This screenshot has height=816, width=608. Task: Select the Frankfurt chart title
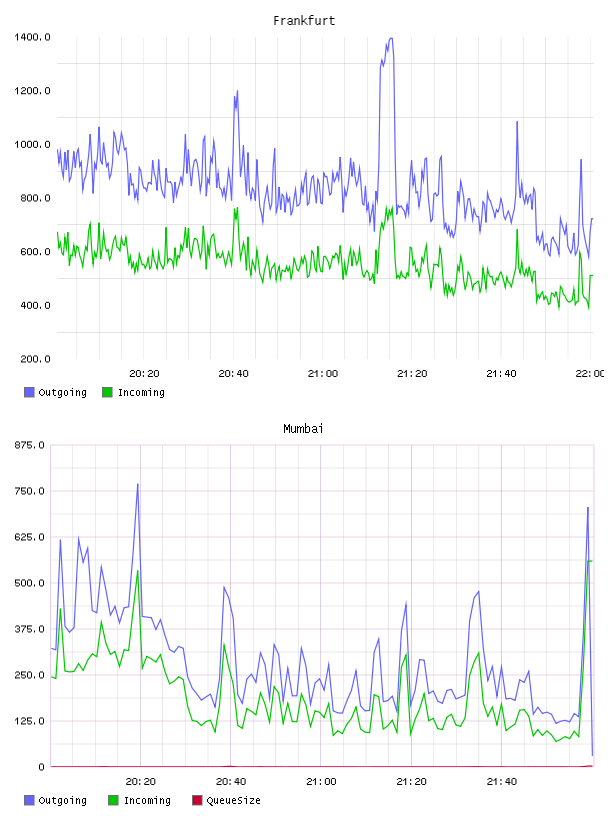304,21
